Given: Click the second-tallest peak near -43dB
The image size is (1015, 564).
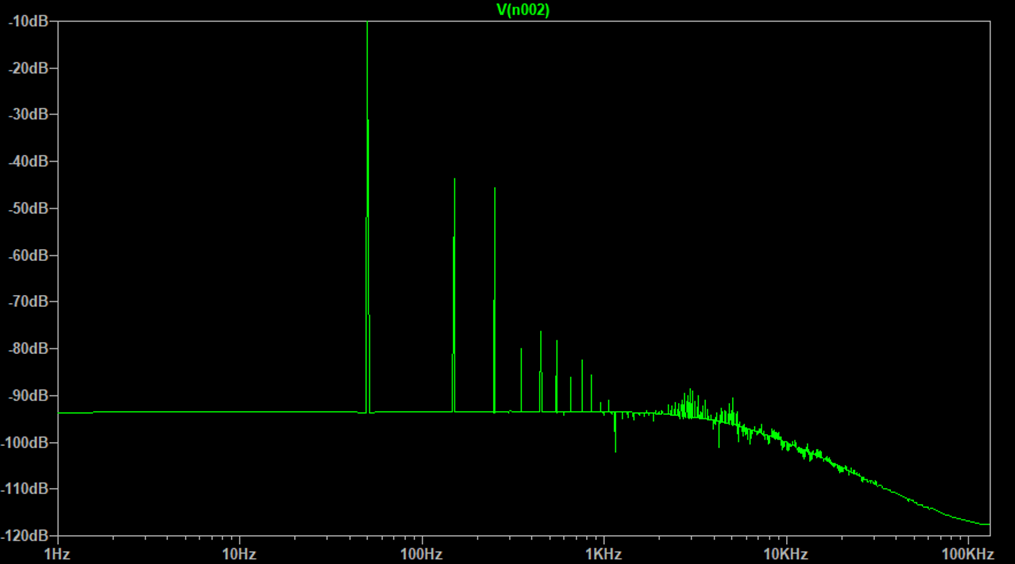Looking at the screenshot, I should [454, 180].
